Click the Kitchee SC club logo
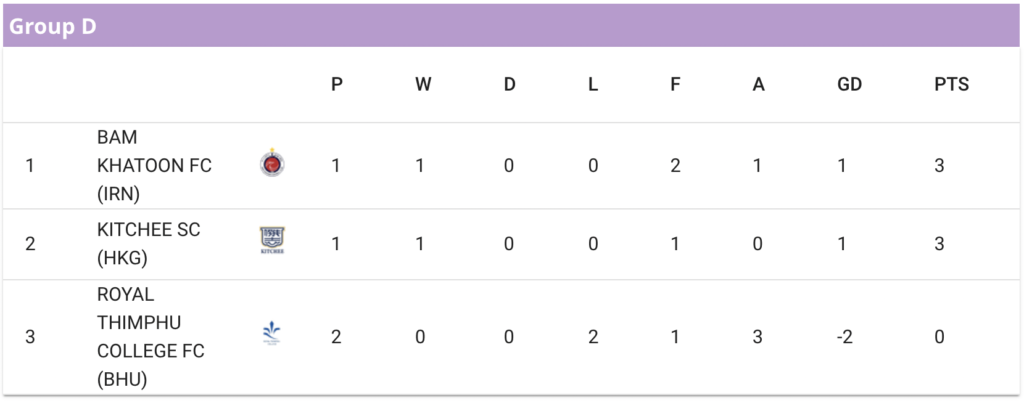 [272, 240]
